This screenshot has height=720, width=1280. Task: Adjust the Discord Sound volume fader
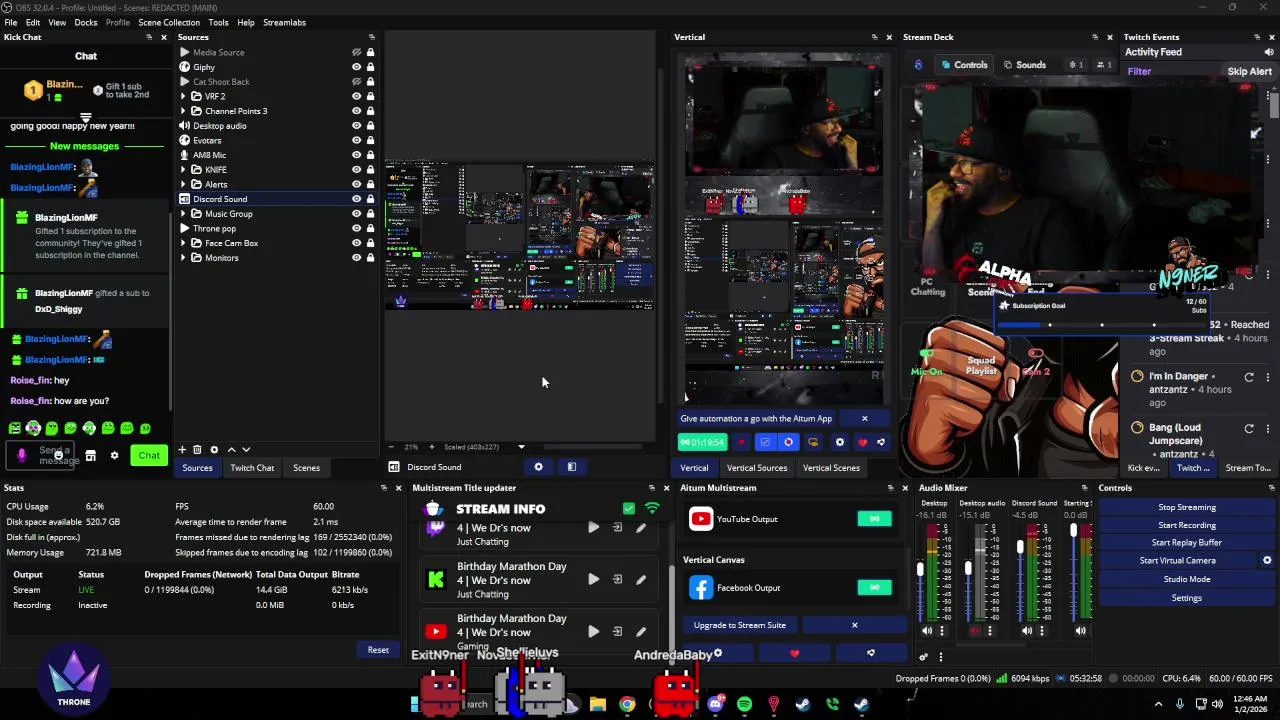pos(1020,548)
